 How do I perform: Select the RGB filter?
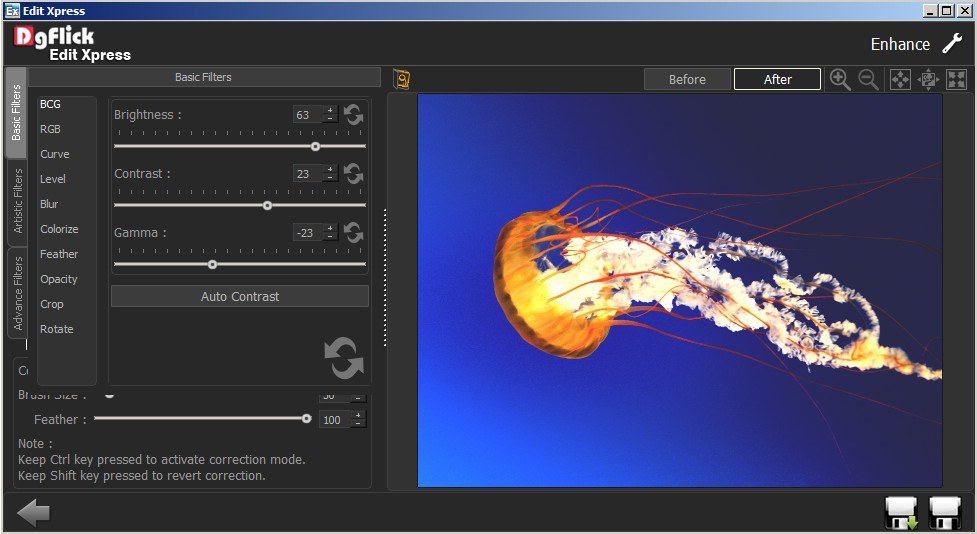(x=50, y=129)
